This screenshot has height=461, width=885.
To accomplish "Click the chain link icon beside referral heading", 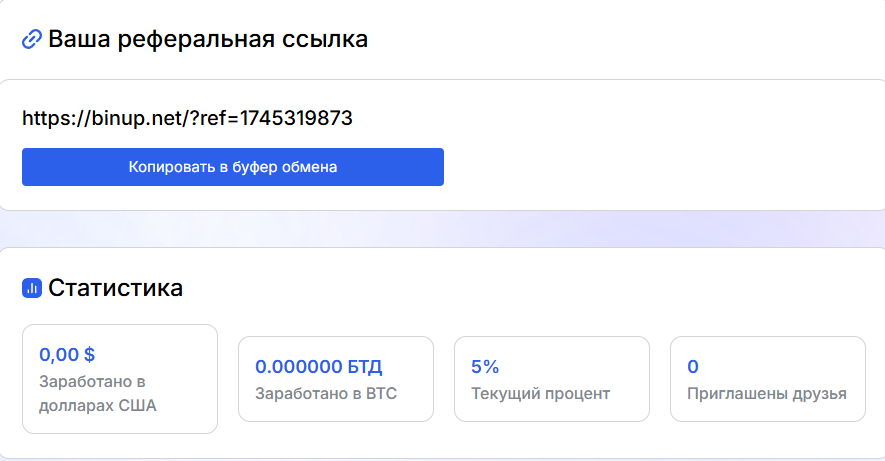I will click(x=32, y=39).
